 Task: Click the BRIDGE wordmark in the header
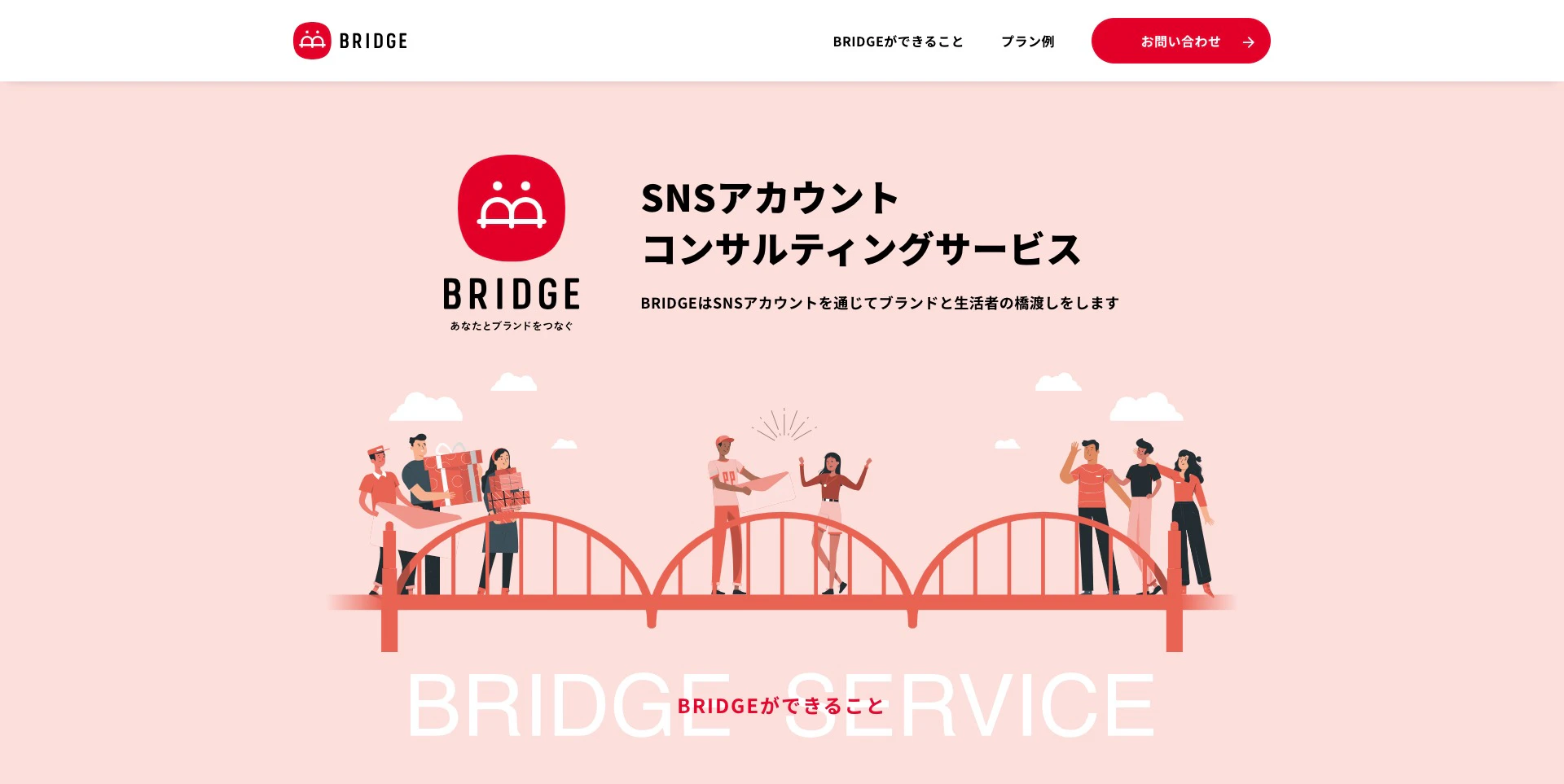pyautogui.click(x=373, y=41)
